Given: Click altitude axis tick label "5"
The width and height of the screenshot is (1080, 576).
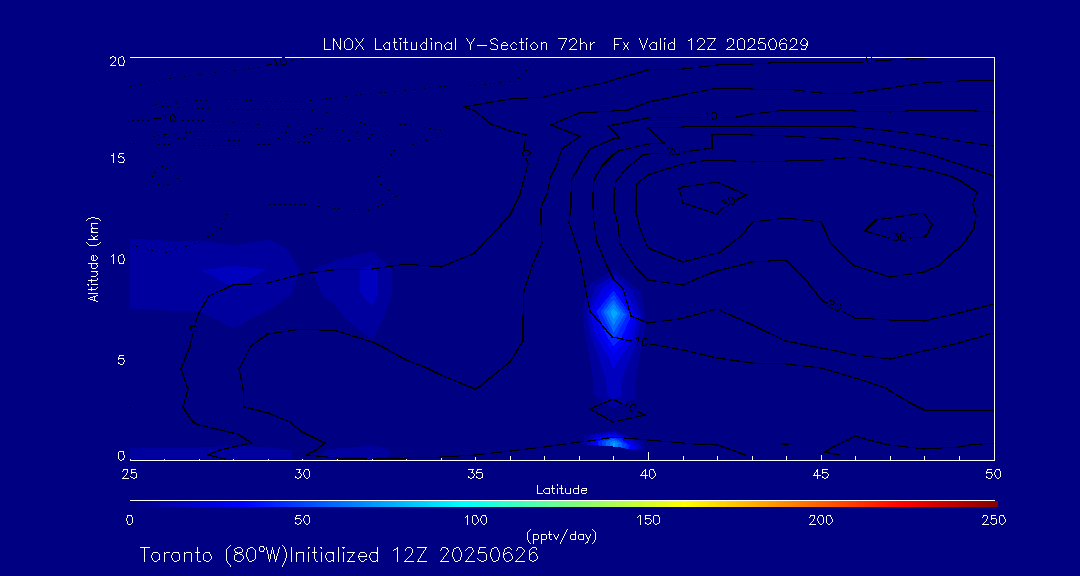Looking at the screenshot, I should pos(121,360).
